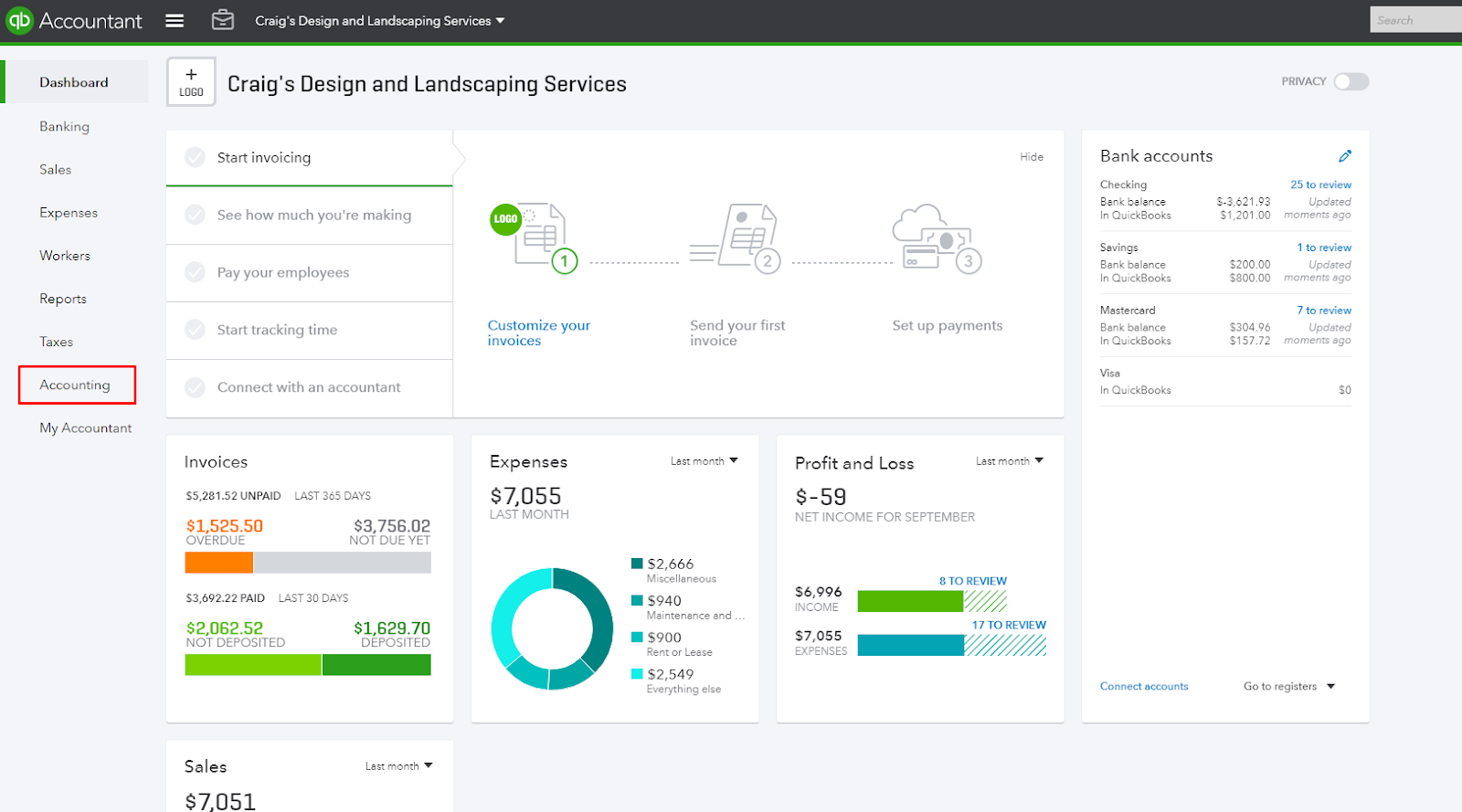
Task: Click Send your first invoice text
Action: pyautogui.click(x=737, y=332)
